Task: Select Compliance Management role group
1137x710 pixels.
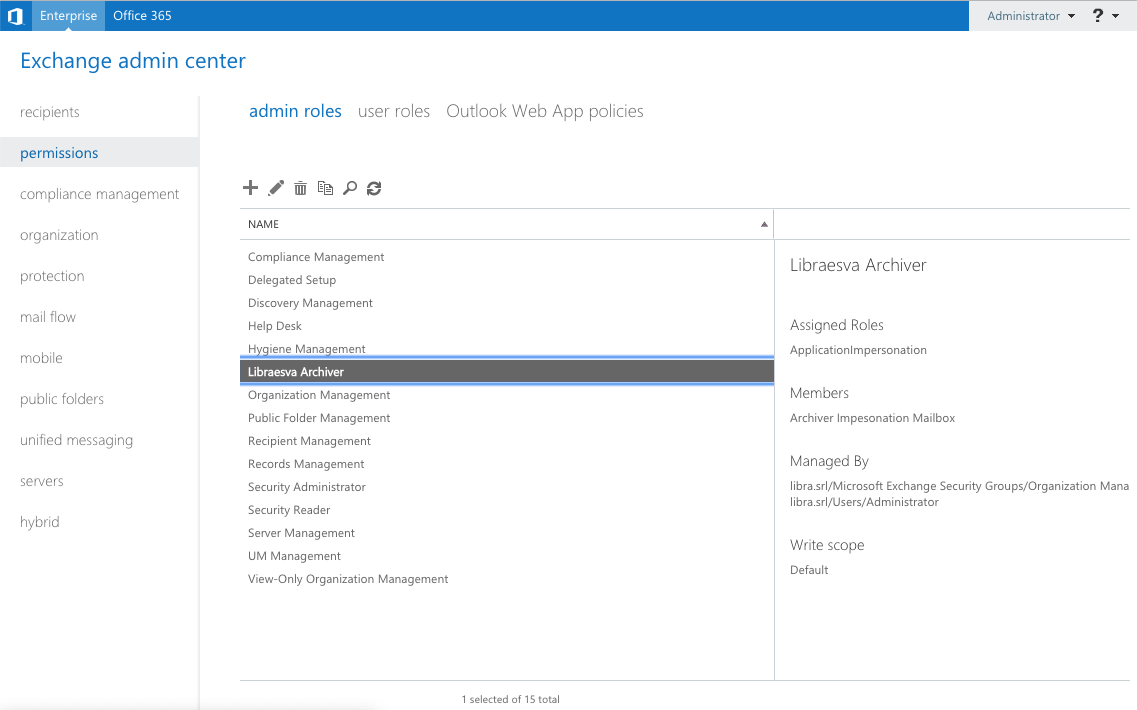Action: point(507,257)
